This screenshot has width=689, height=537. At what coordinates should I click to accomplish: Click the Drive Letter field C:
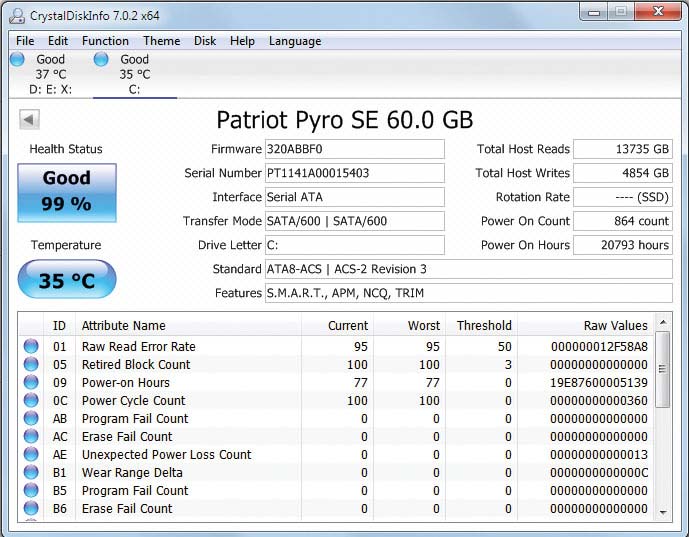pos(355,245)
